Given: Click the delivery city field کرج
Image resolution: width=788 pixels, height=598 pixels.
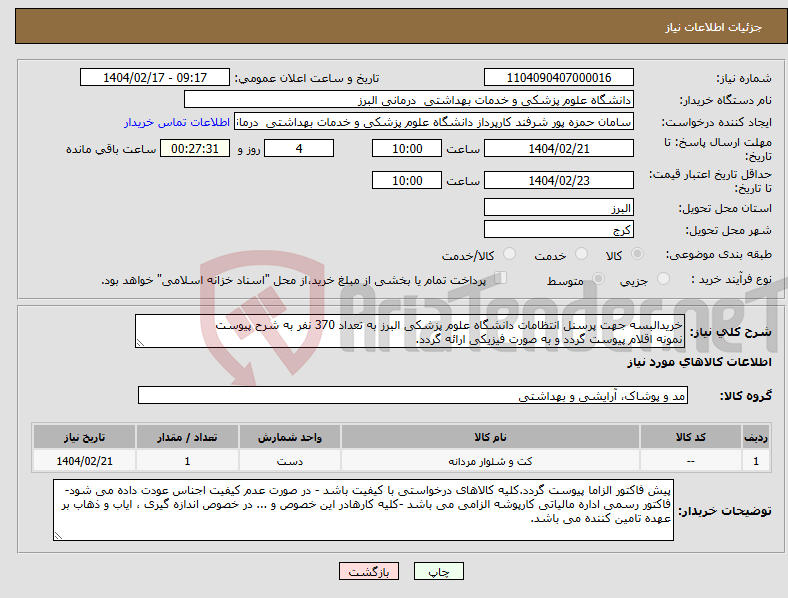Looking at the screenshot, I should tap(558, 229).
